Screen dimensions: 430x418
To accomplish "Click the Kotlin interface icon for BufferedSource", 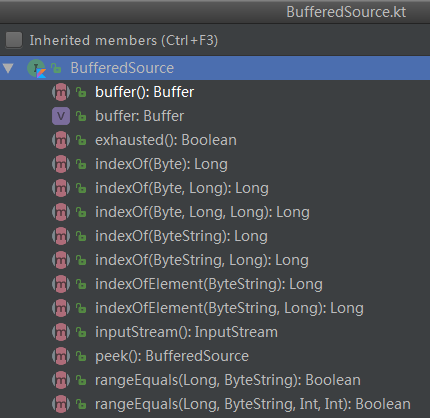I will point(36,68).
